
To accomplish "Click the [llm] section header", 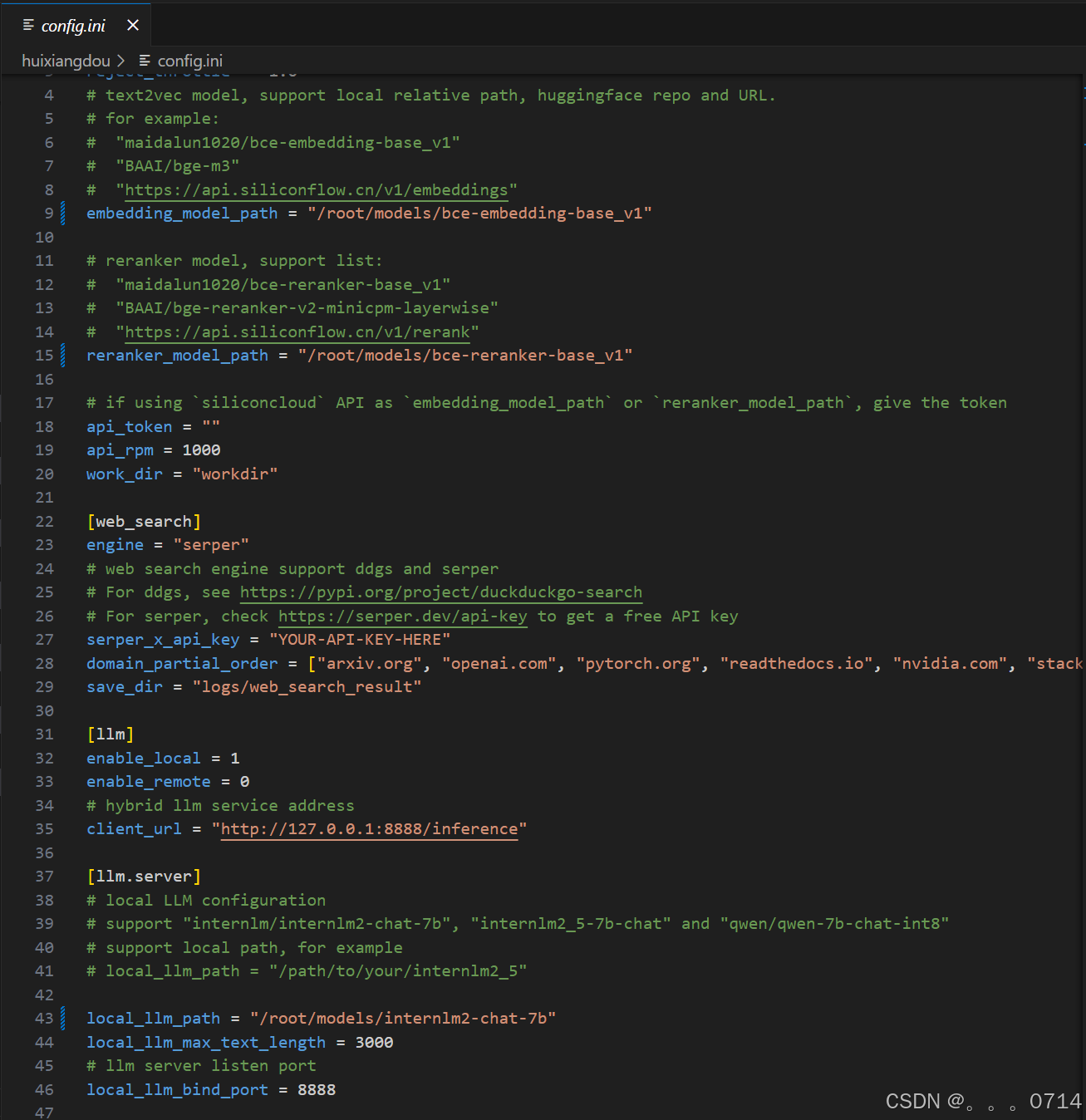I will coord(111,734).
